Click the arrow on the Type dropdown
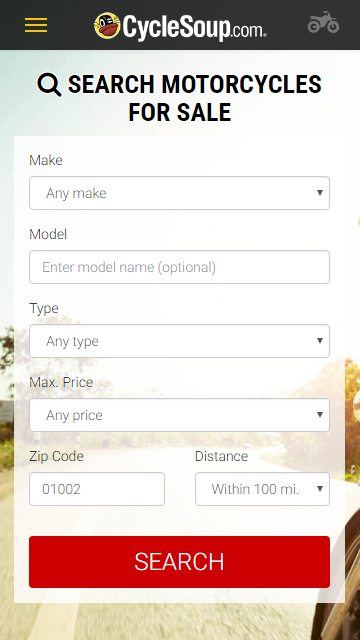 click(x=320, y=340)
